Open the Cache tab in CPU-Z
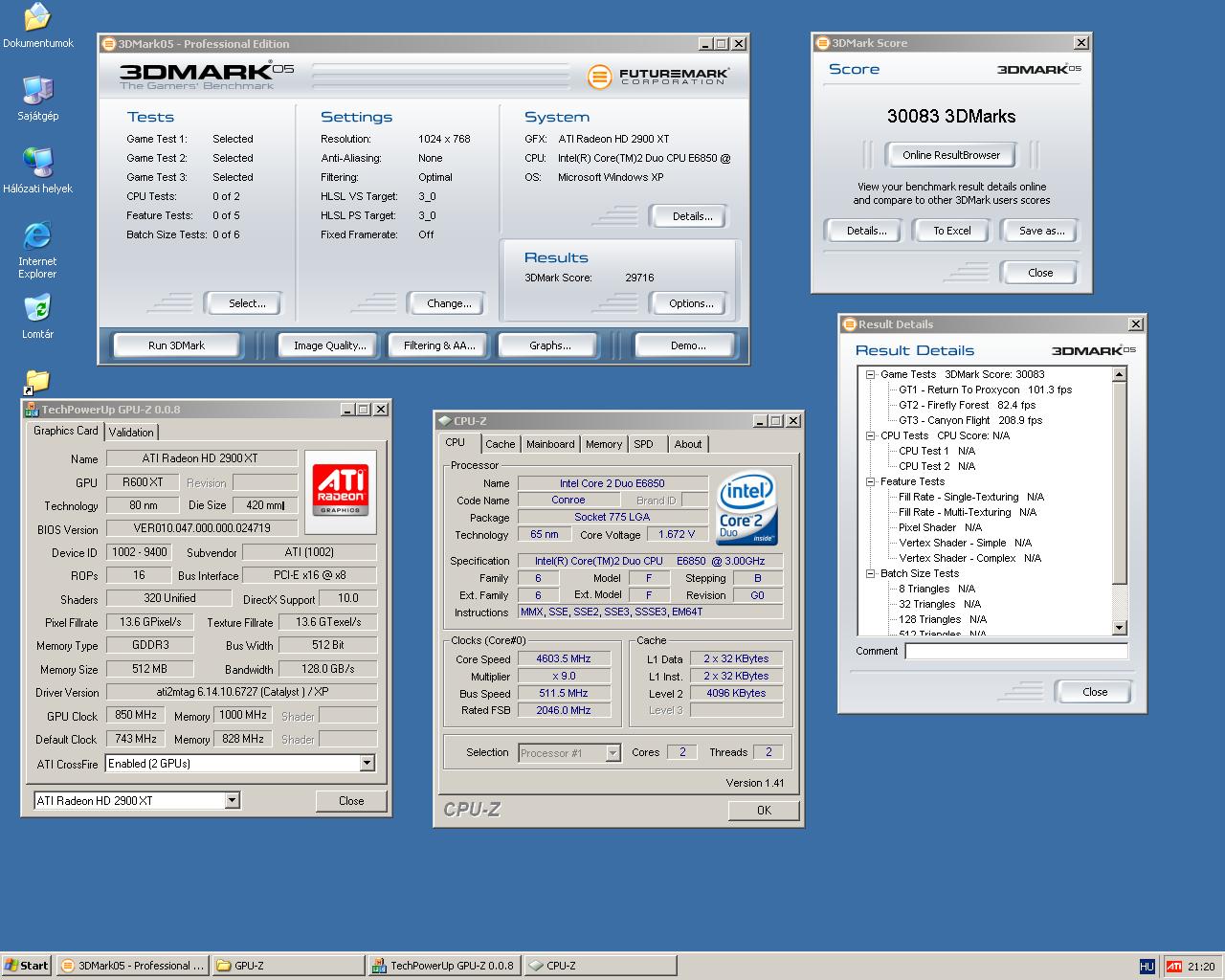The image size is (1225, 980). [500, 444]
